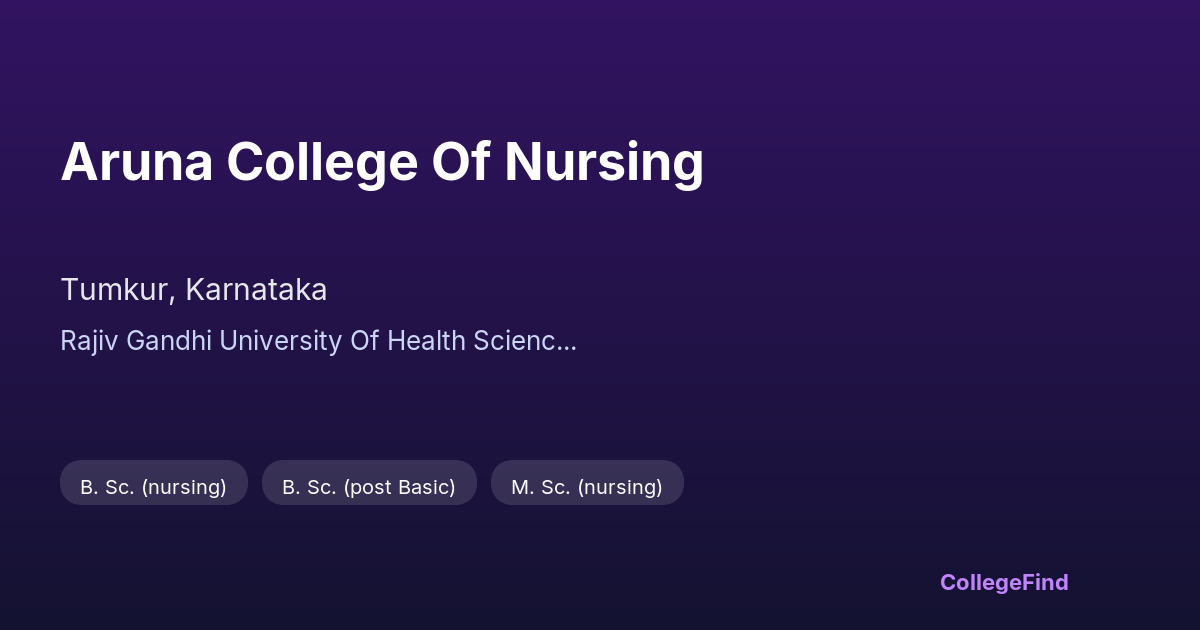
Task: Click "(post Basic)" inside the middle chip
Action: click(399, 487)
